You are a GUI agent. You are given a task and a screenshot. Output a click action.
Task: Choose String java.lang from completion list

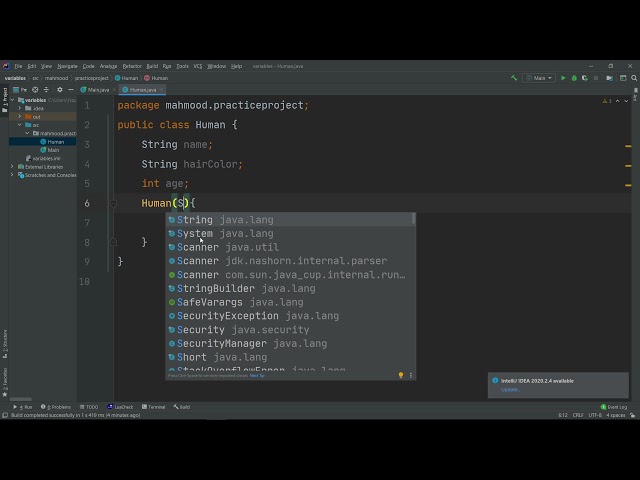click(x=291, y=220)
